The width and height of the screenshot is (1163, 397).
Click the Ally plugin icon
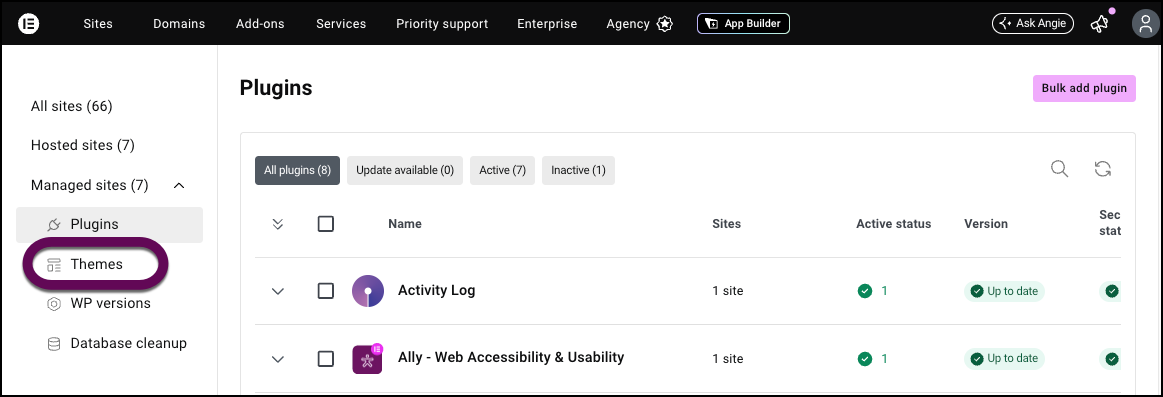click(367, 359)
